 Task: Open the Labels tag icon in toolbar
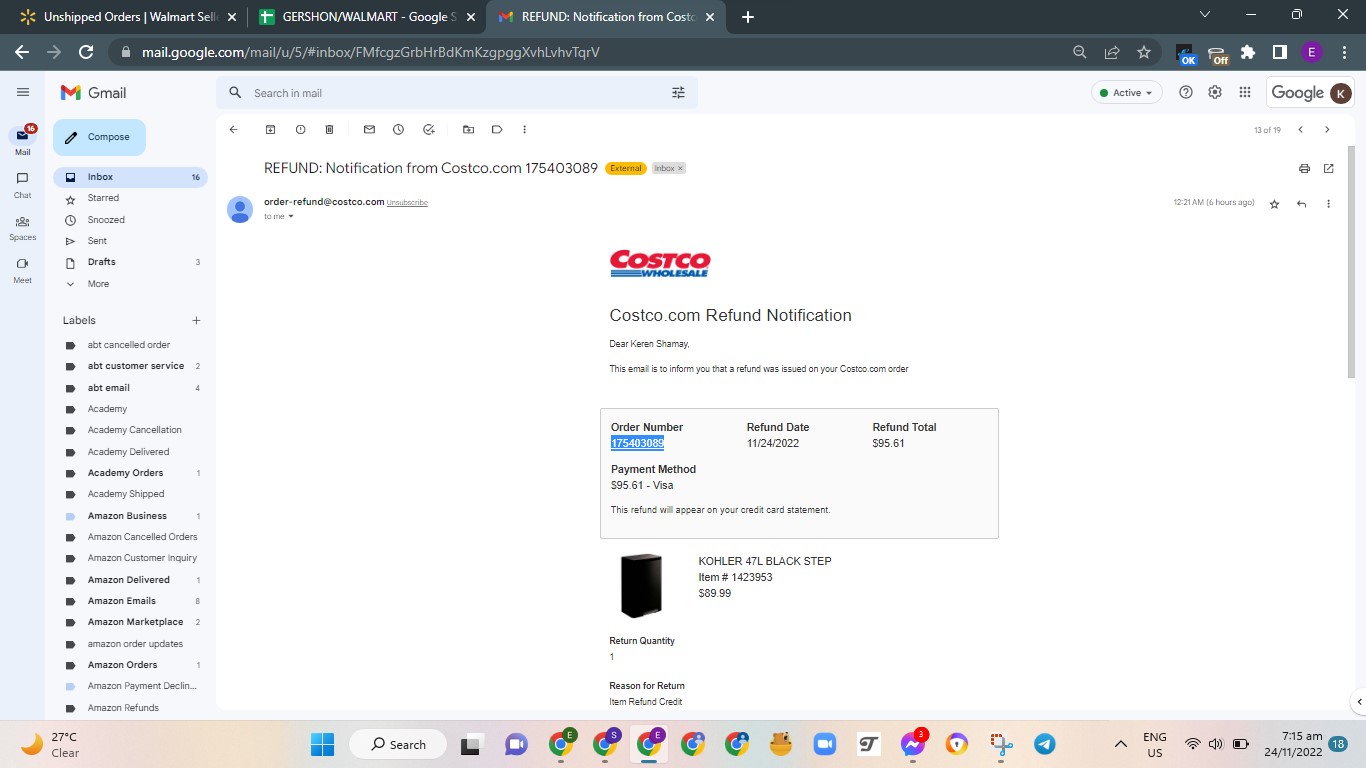click(x=496, y=129)
